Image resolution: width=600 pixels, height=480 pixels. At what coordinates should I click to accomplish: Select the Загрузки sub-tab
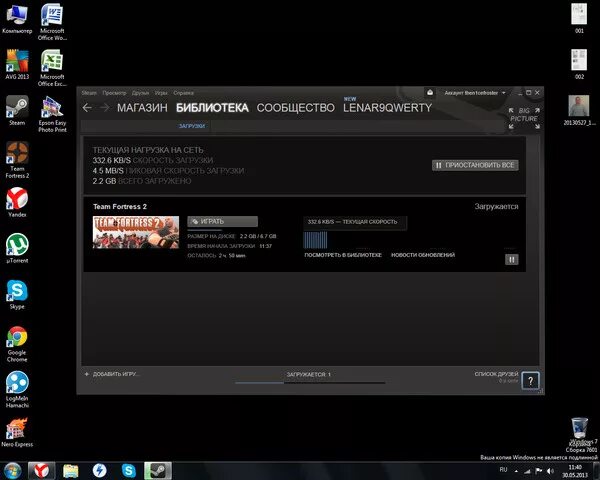192,126
